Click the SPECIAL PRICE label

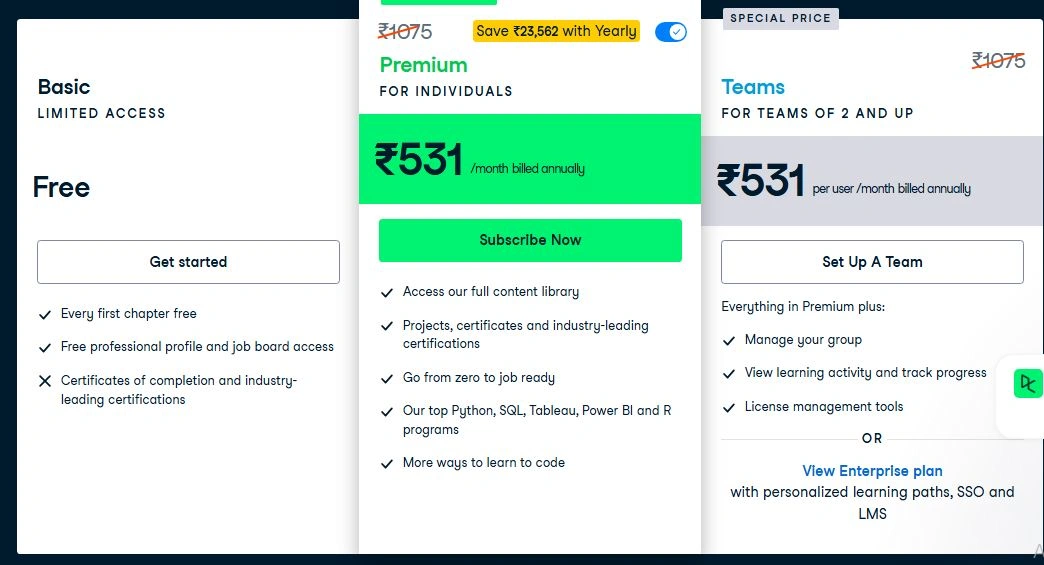click(780, 18)
